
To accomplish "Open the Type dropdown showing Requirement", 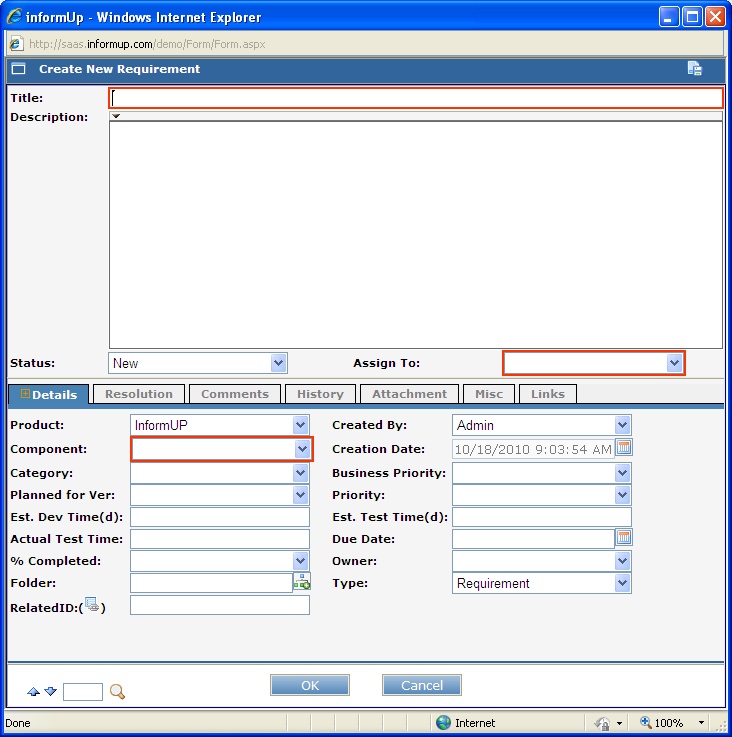I will coord(622,583).
